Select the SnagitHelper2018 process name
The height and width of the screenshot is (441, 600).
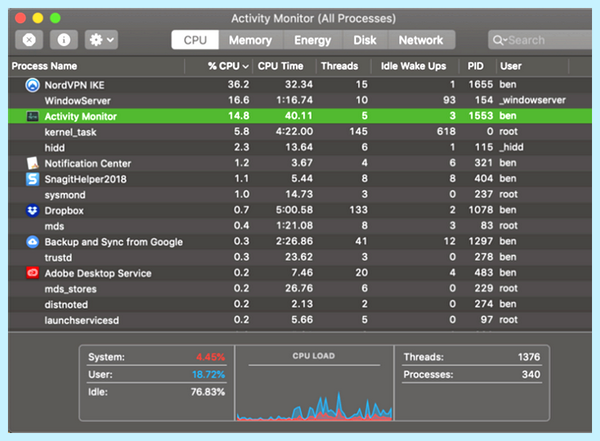coord(85,179)
